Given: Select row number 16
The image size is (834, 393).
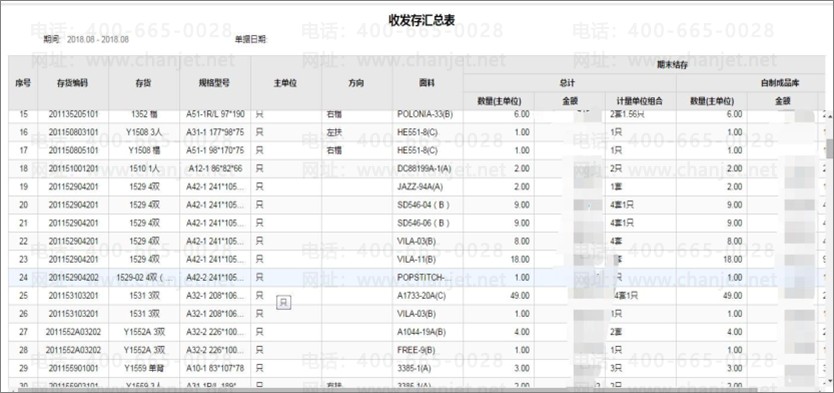Looking at the screenshot, I should point(23,132).
